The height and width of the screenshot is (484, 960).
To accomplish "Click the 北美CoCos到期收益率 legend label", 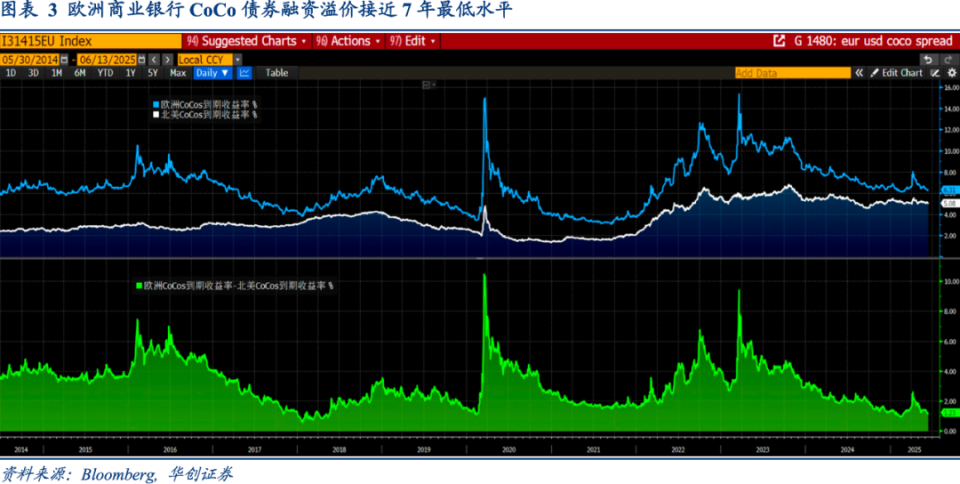I will tap(209, 114).
